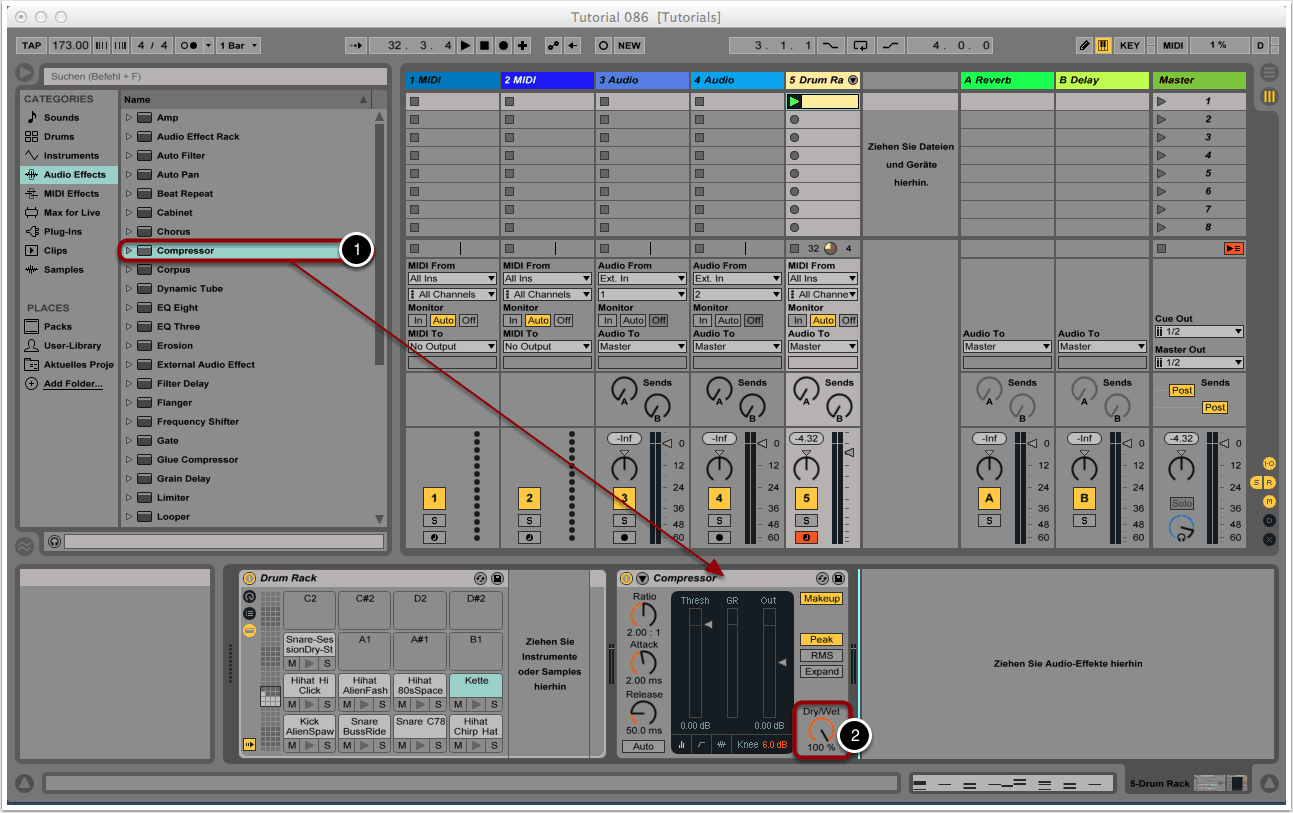
Task: Enable Makeup gain on Compressor
Action: coord(820,598)
